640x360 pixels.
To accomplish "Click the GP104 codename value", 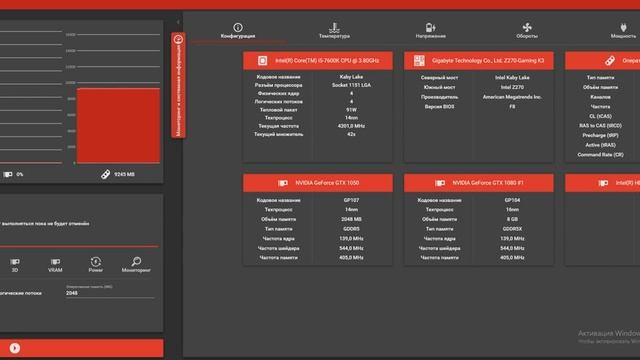I will [x=512, y=200].
